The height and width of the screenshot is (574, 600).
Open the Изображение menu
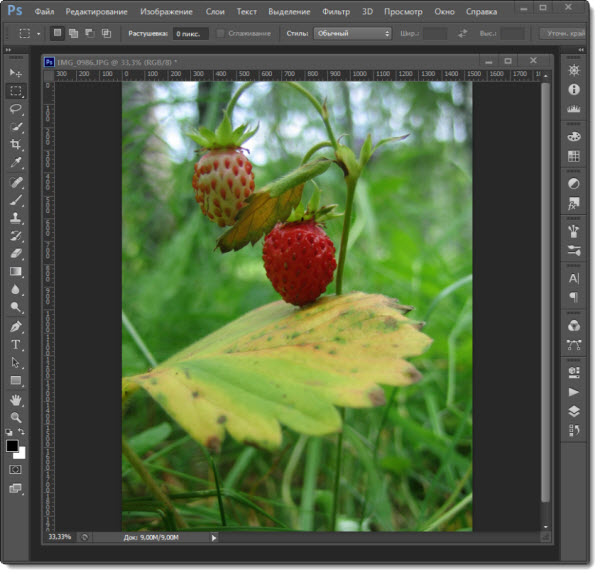click(x=168, y=11)
